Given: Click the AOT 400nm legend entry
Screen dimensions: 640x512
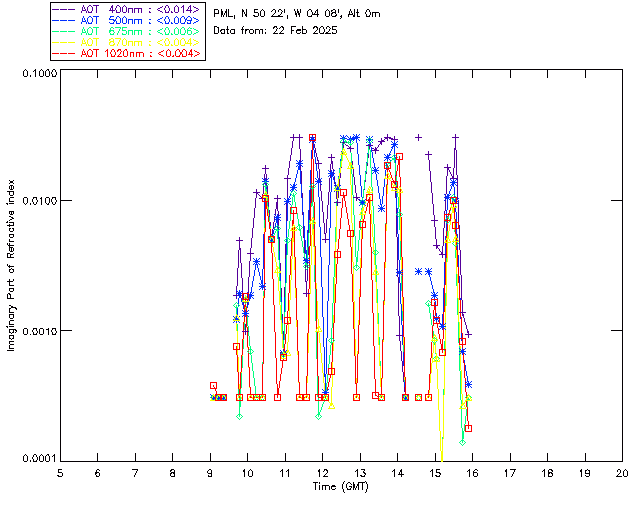Looking at the screenshot, I should pos(127,9).
